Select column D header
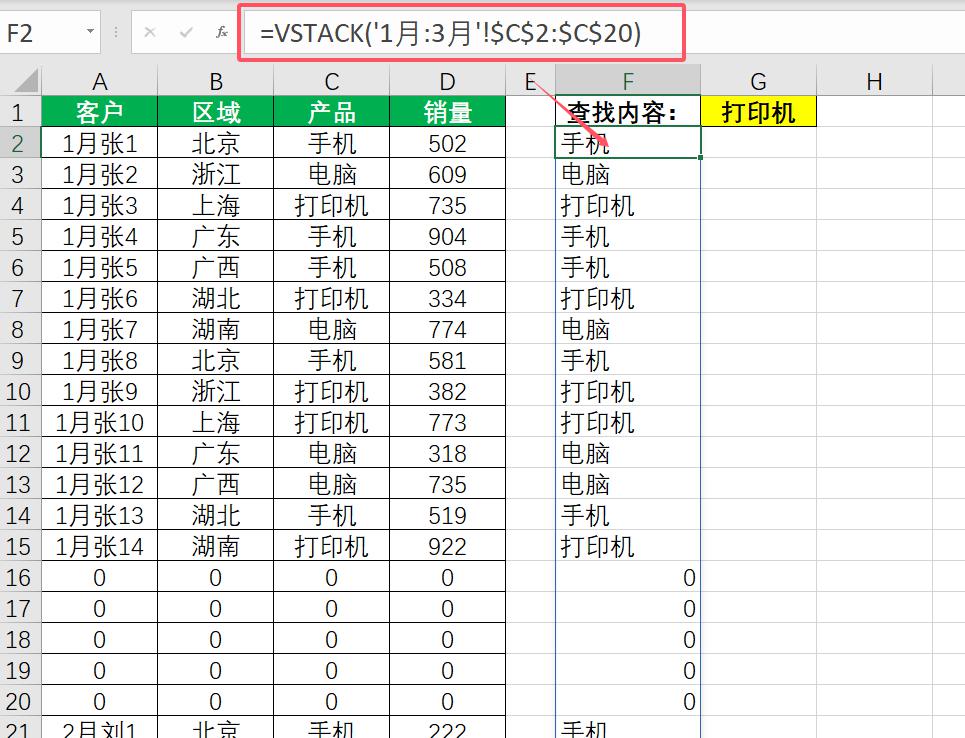This screenshot has height=738, width=965. click(447, 81)
